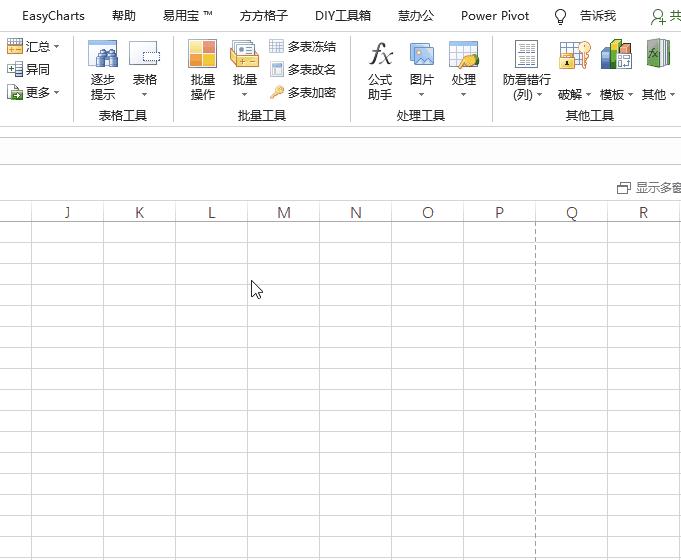Image resolution: width=681 pixels, height=560 pixels.
Task: Expand the 破解 dropdown arrow
Action: tap(588, 94)
